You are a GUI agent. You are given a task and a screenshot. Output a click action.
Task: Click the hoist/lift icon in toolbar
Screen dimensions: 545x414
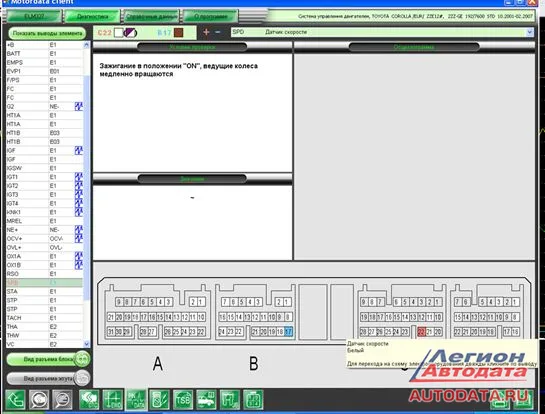tap(230, 400)
